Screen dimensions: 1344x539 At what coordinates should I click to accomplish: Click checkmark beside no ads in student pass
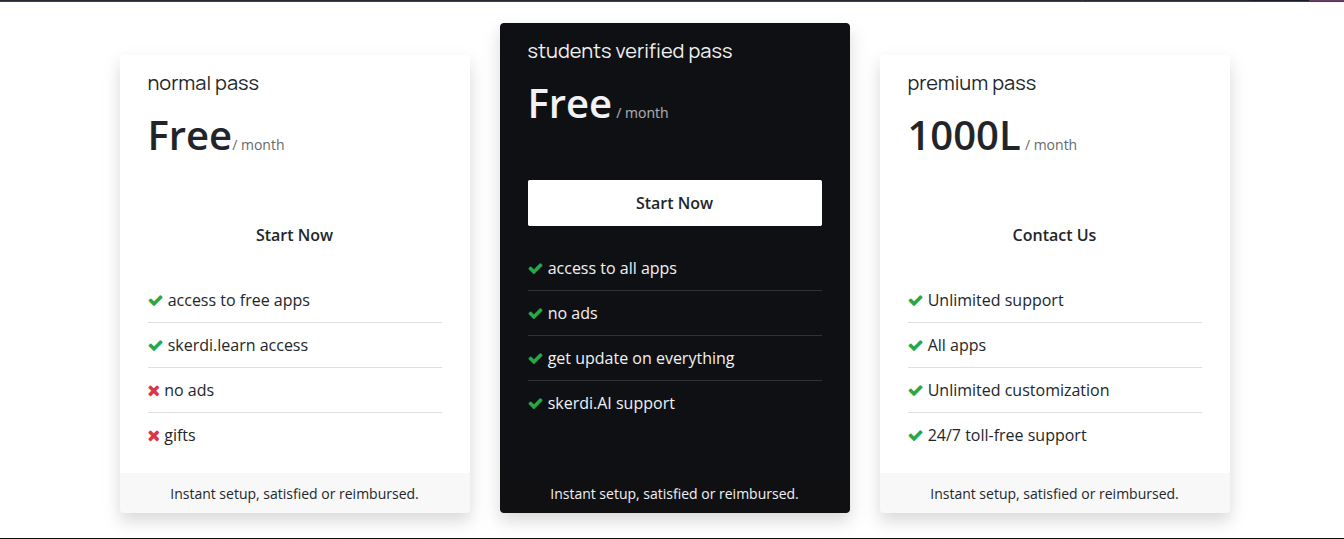pyautogui.click(x=535, y=314)
